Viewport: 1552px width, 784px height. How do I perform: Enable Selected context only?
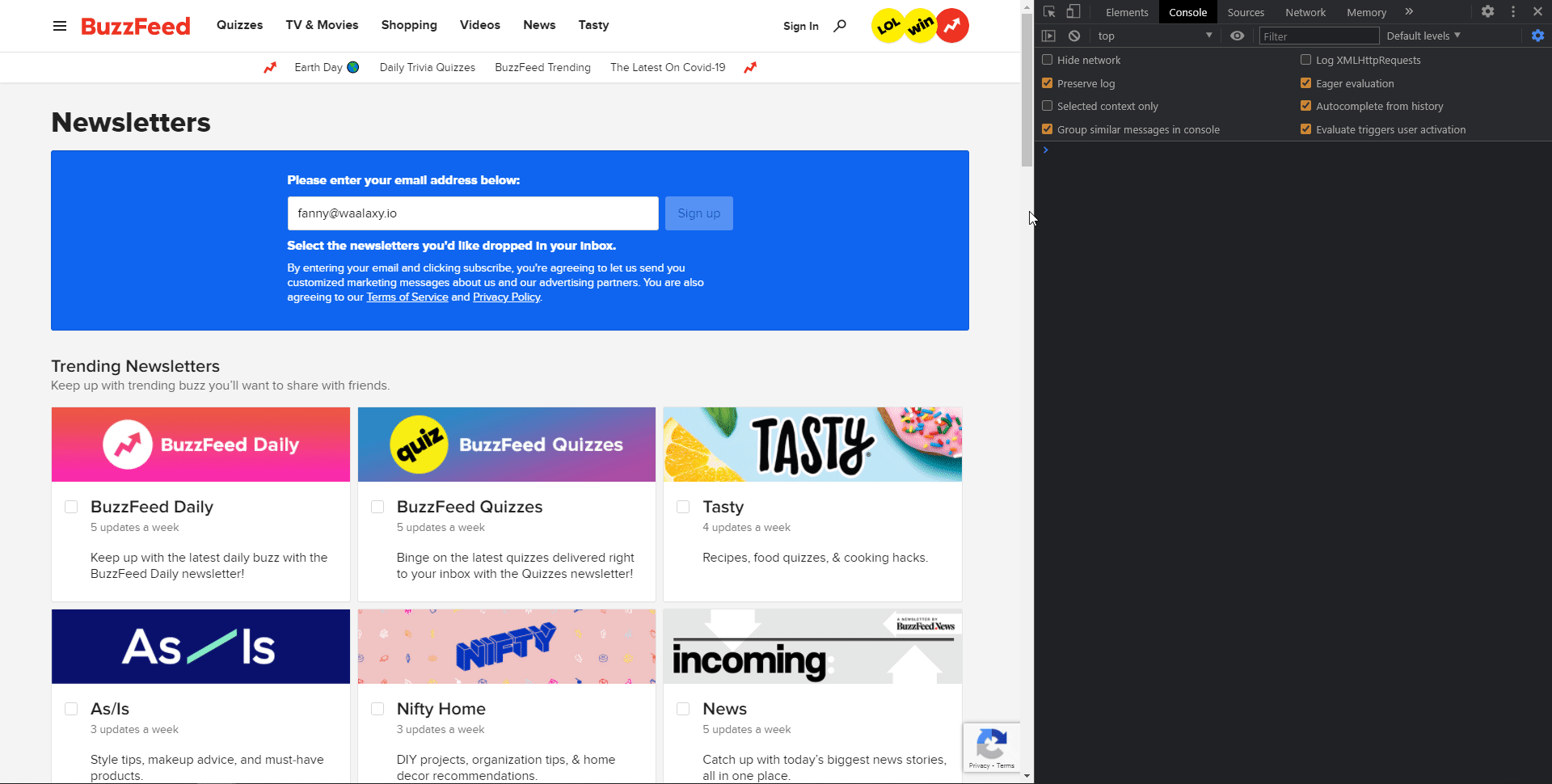1048,106
